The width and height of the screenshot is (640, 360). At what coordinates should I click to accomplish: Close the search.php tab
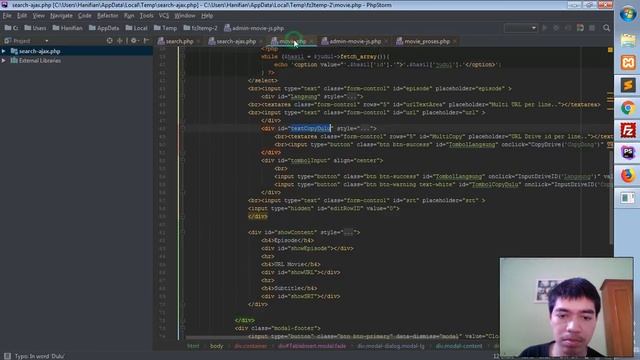198,42
